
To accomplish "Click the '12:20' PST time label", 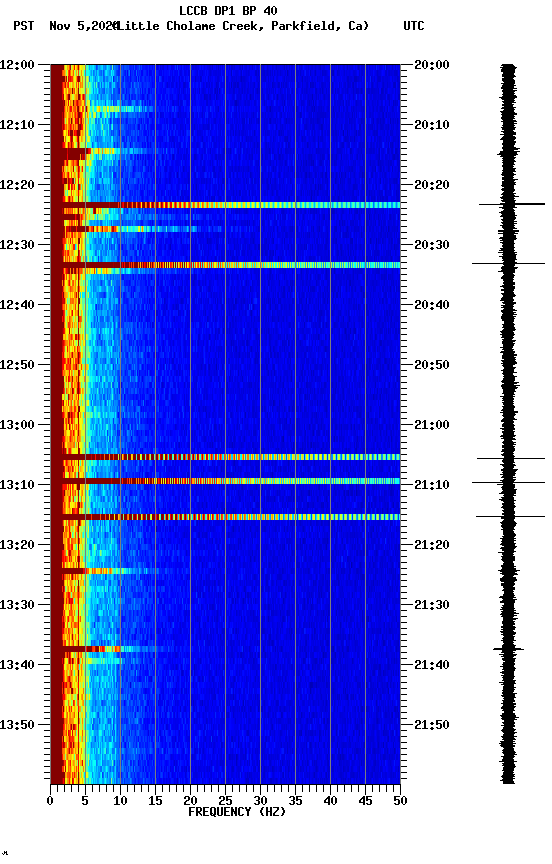I will coord(17,185).
